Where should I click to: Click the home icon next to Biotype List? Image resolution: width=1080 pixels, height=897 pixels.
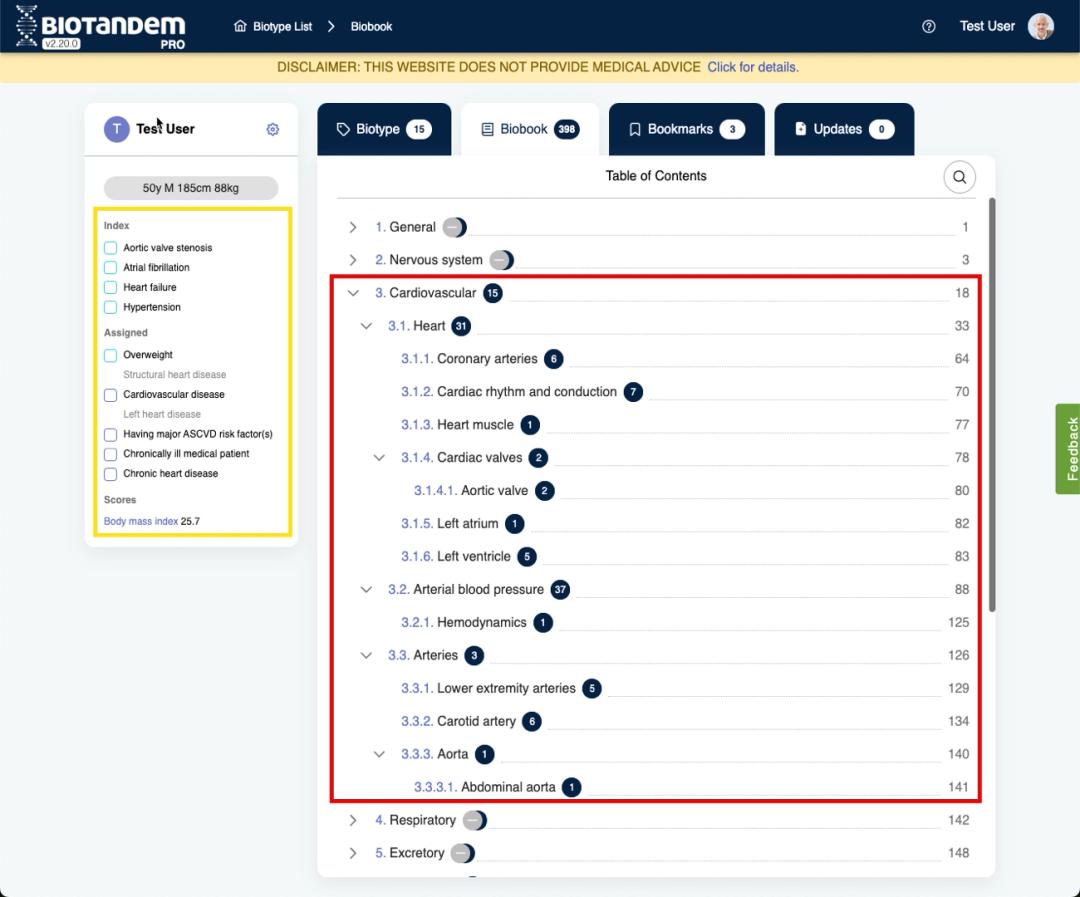240,27
